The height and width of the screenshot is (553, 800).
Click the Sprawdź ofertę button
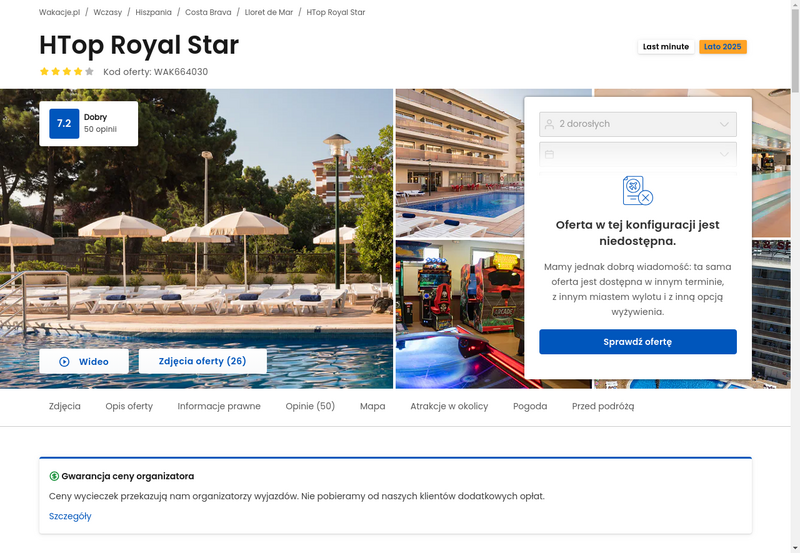pos(638,342)
